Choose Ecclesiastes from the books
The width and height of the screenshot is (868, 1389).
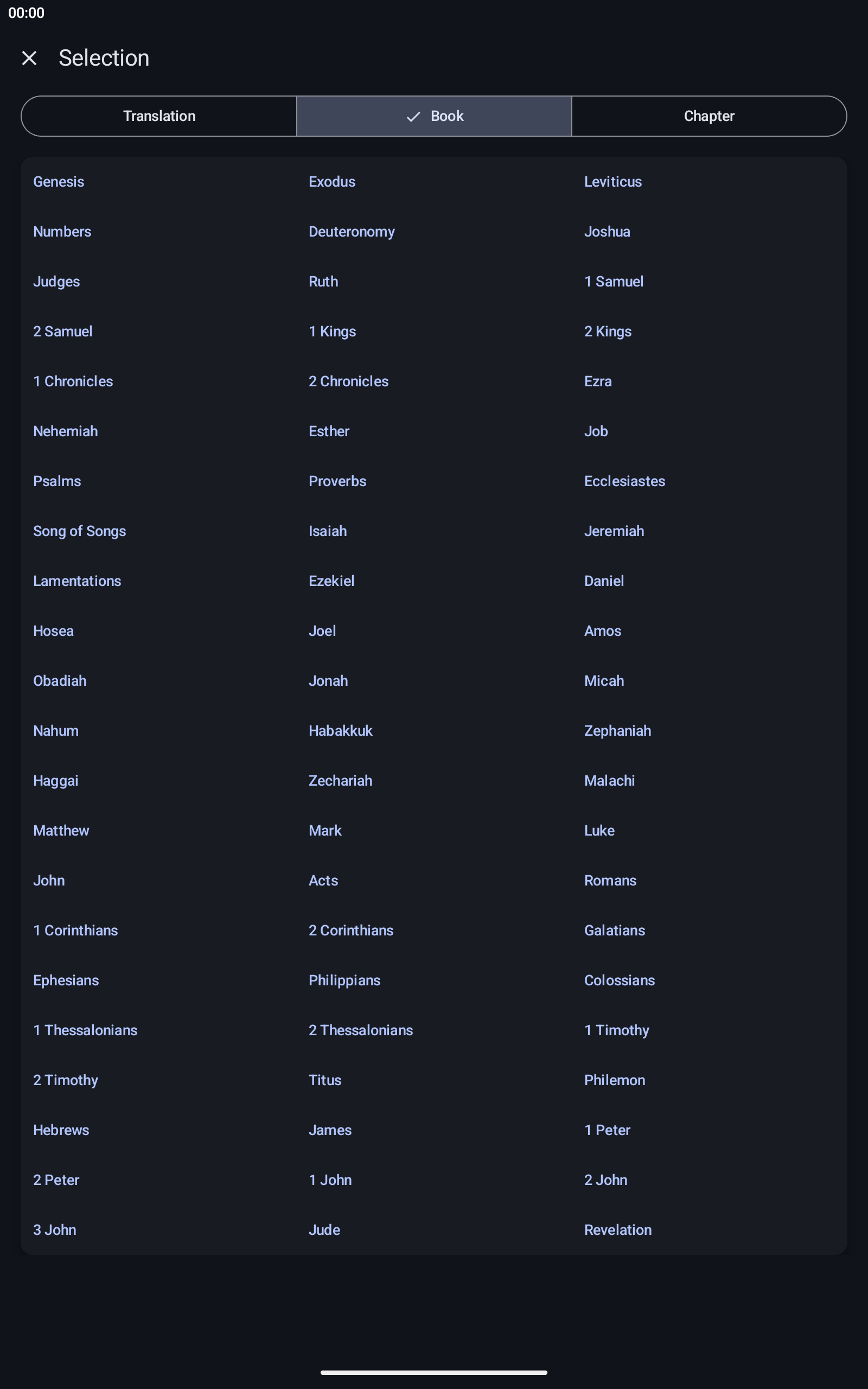point(624,481)
